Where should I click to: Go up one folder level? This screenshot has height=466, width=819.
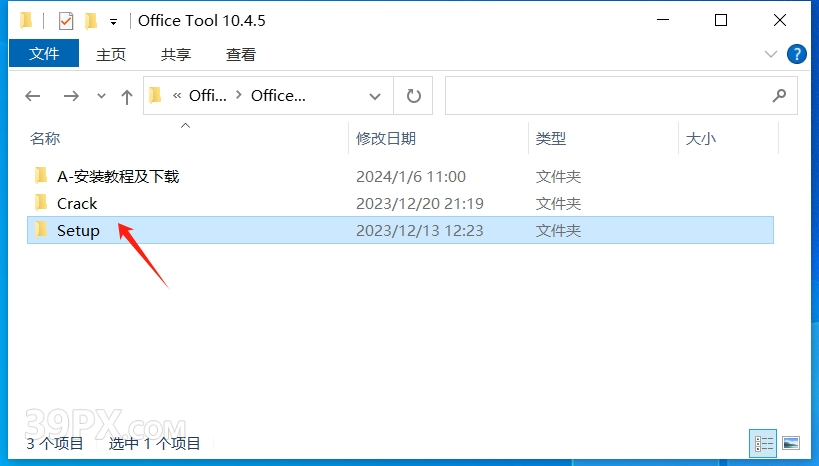(x=126, y=96)
